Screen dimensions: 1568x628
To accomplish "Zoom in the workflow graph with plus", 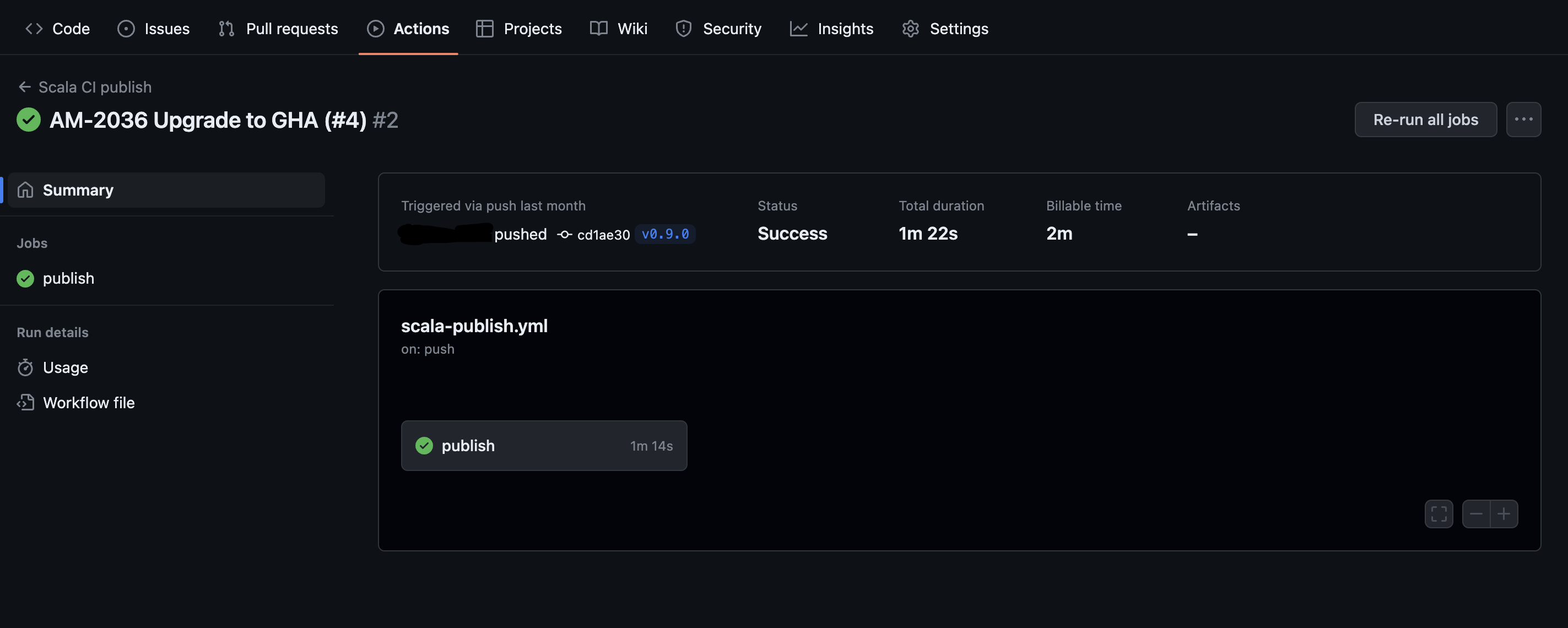I will pyautogui.click(x=1504, y=514).
